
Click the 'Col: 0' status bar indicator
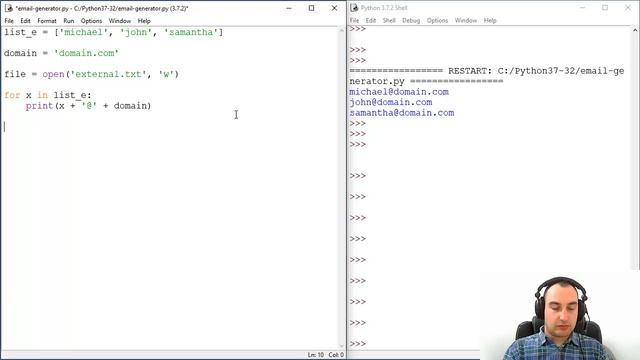coord(336,355)
